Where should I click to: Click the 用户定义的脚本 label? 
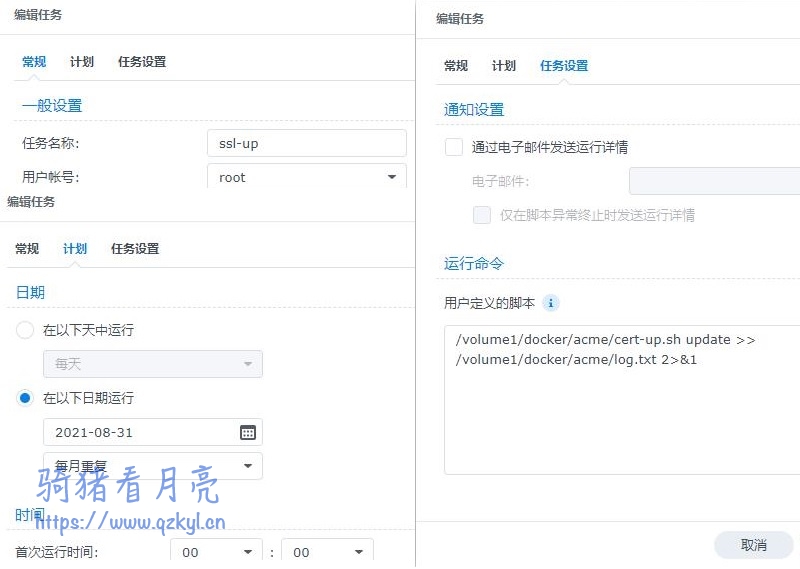pyautogui.click(x=489, y=303)
